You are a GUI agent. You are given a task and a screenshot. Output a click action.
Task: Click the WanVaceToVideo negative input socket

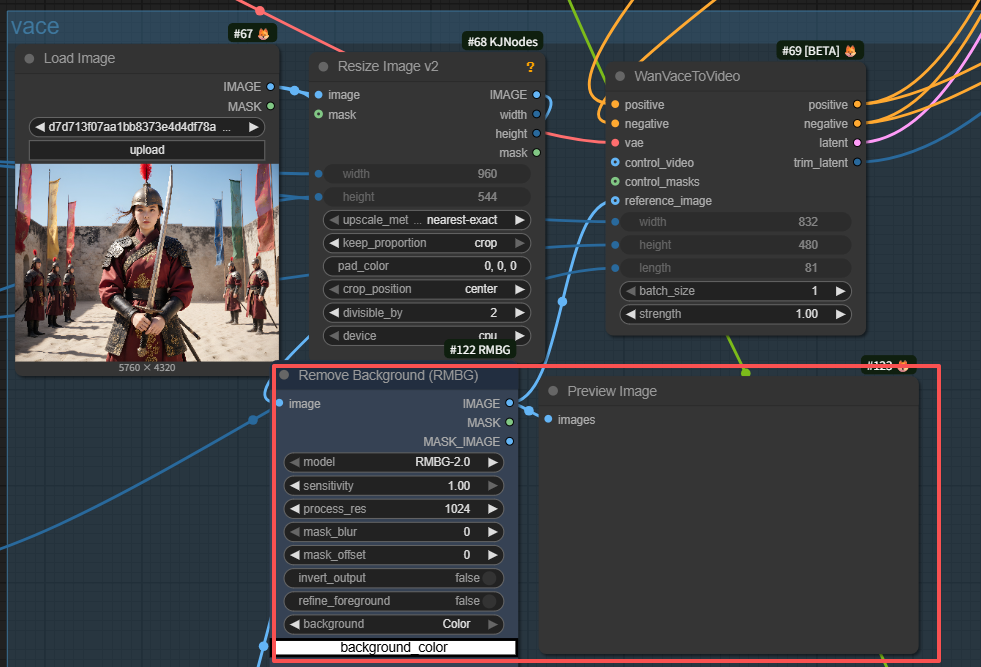point(615,124)
